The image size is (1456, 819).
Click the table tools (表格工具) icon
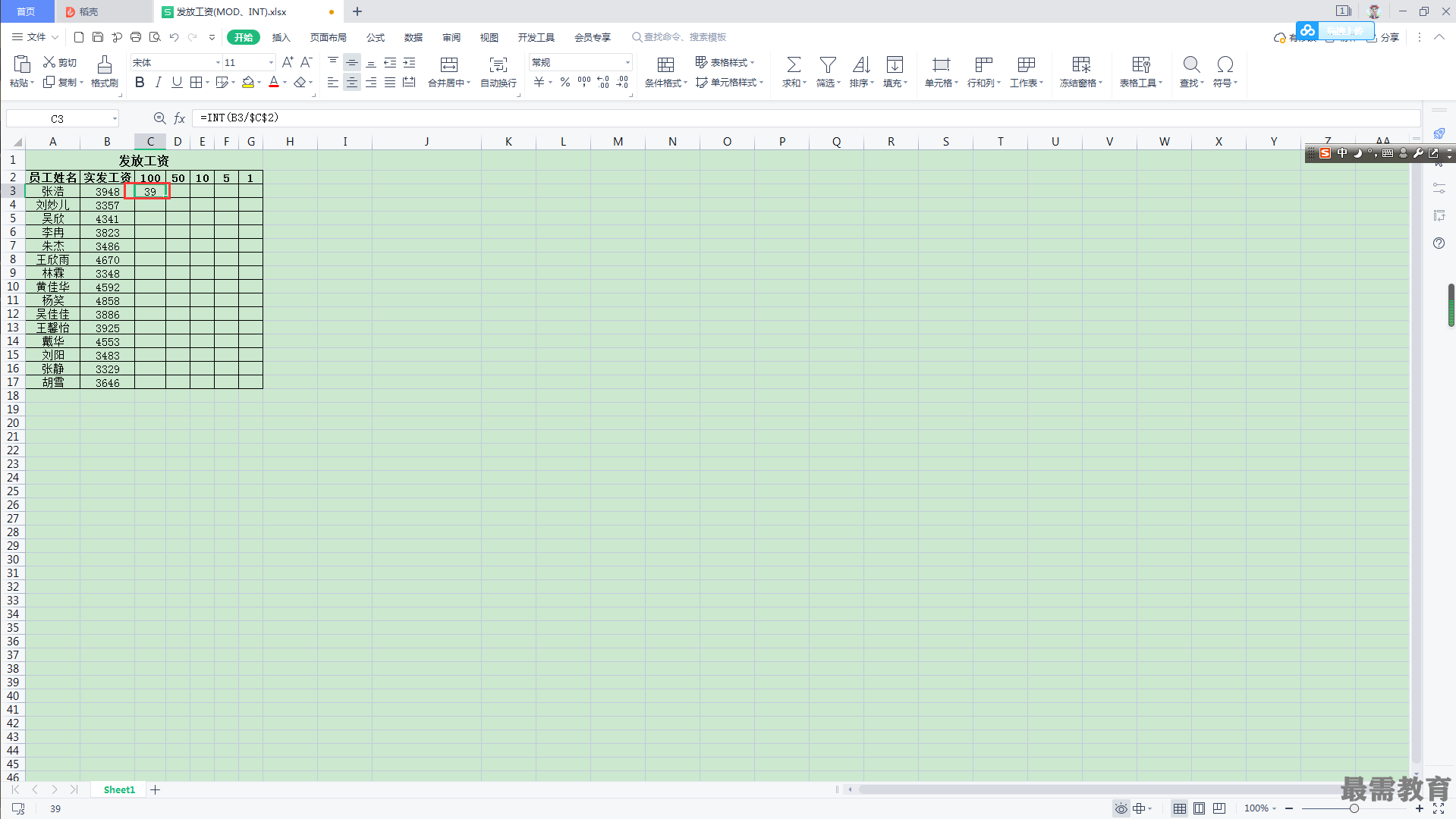coord(1141,64)
